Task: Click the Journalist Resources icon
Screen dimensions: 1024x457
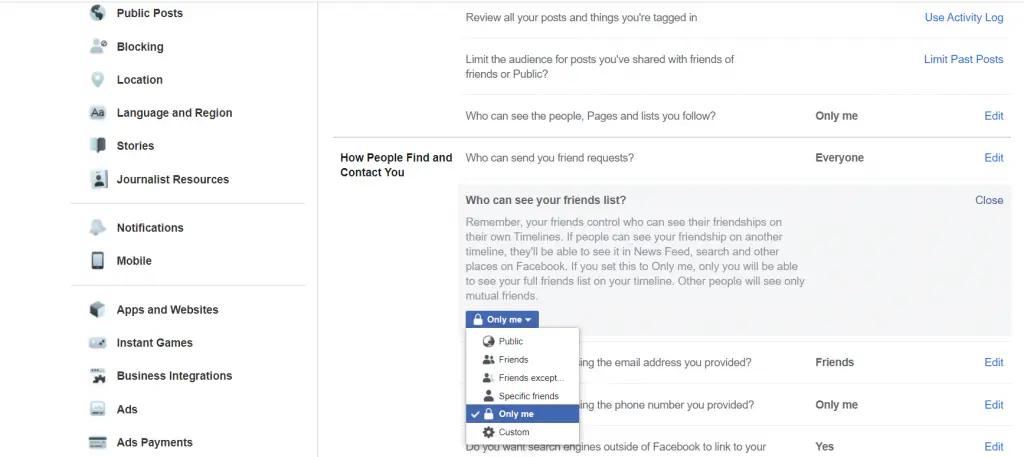Action: 97,179
